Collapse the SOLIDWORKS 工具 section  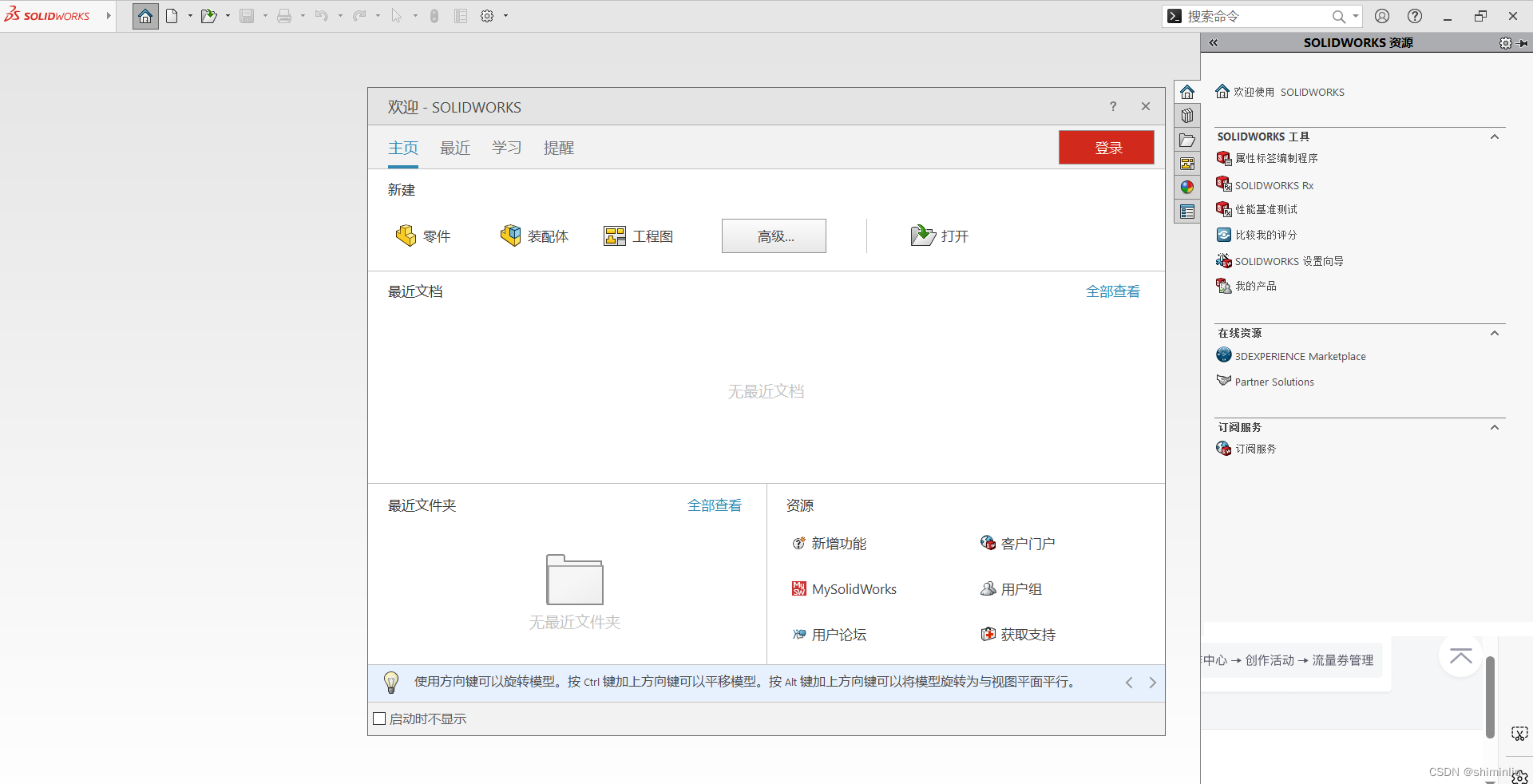(x=1495, y=137)
